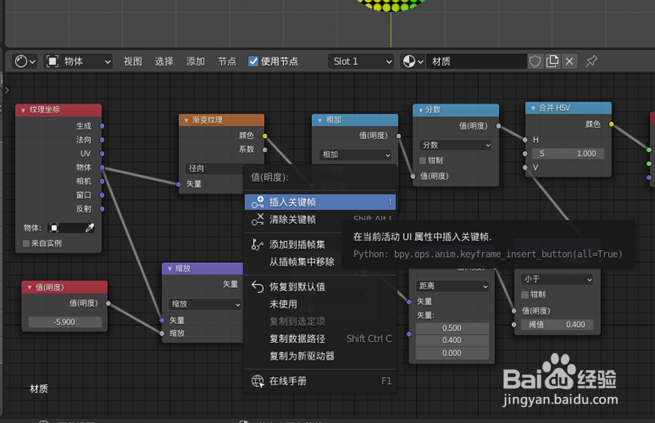Click the 材质 material name field
The image size is (655, 423).
476,61
